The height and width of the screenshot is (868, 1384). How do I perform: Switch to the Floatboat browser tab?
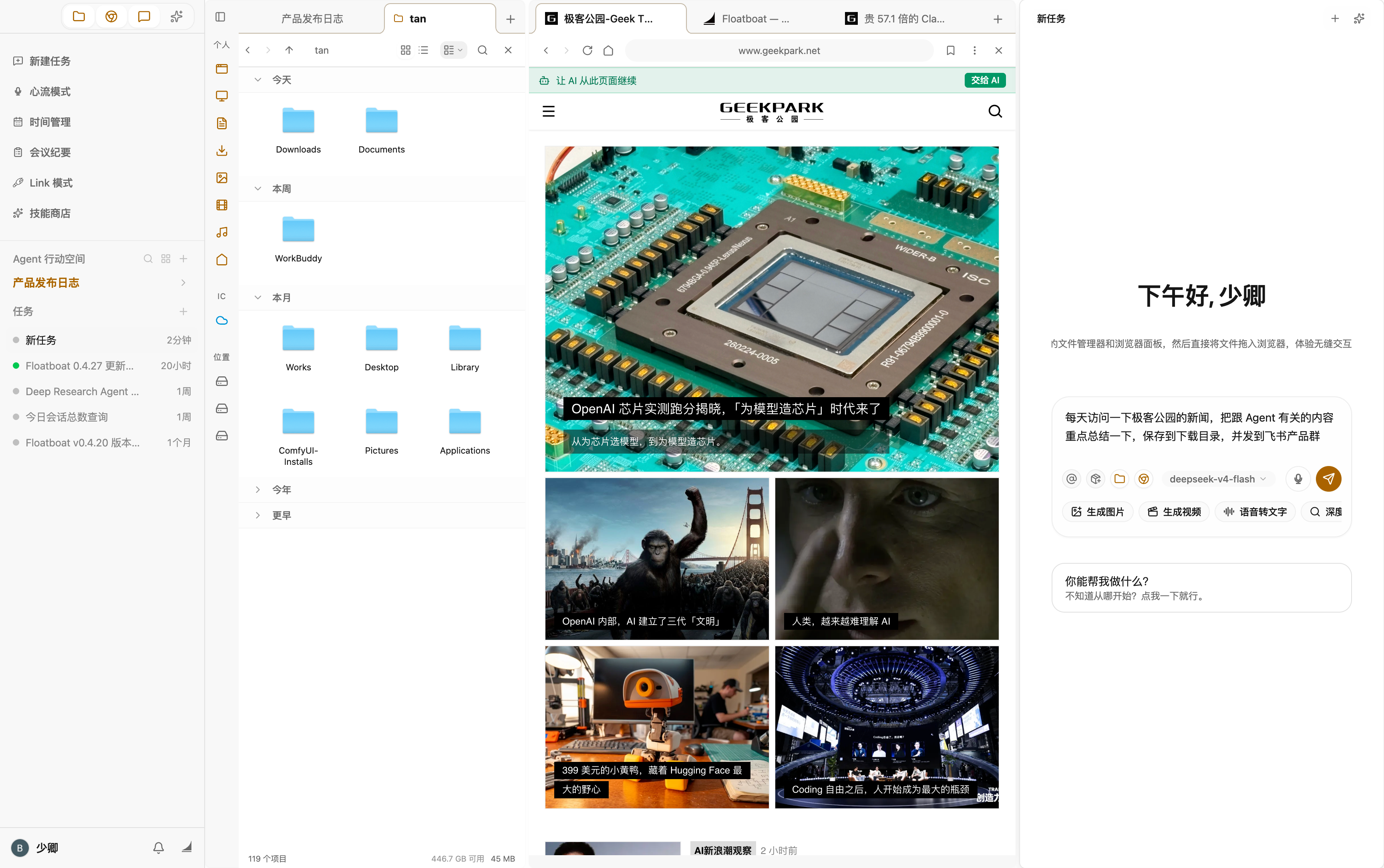[755, 19]
